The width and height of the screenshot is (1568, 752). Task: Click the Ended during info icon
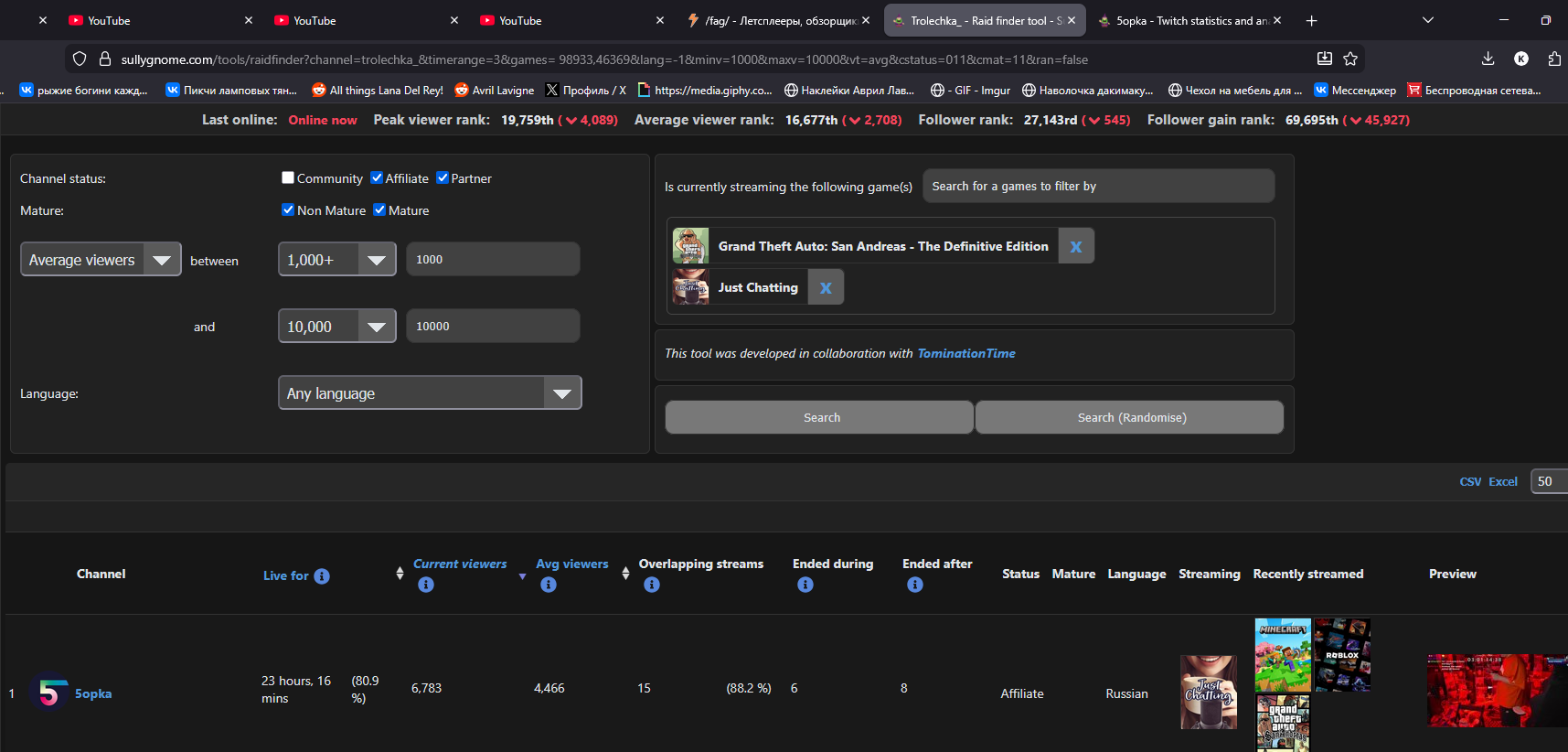pyautogui.click(x=805, y=585)
